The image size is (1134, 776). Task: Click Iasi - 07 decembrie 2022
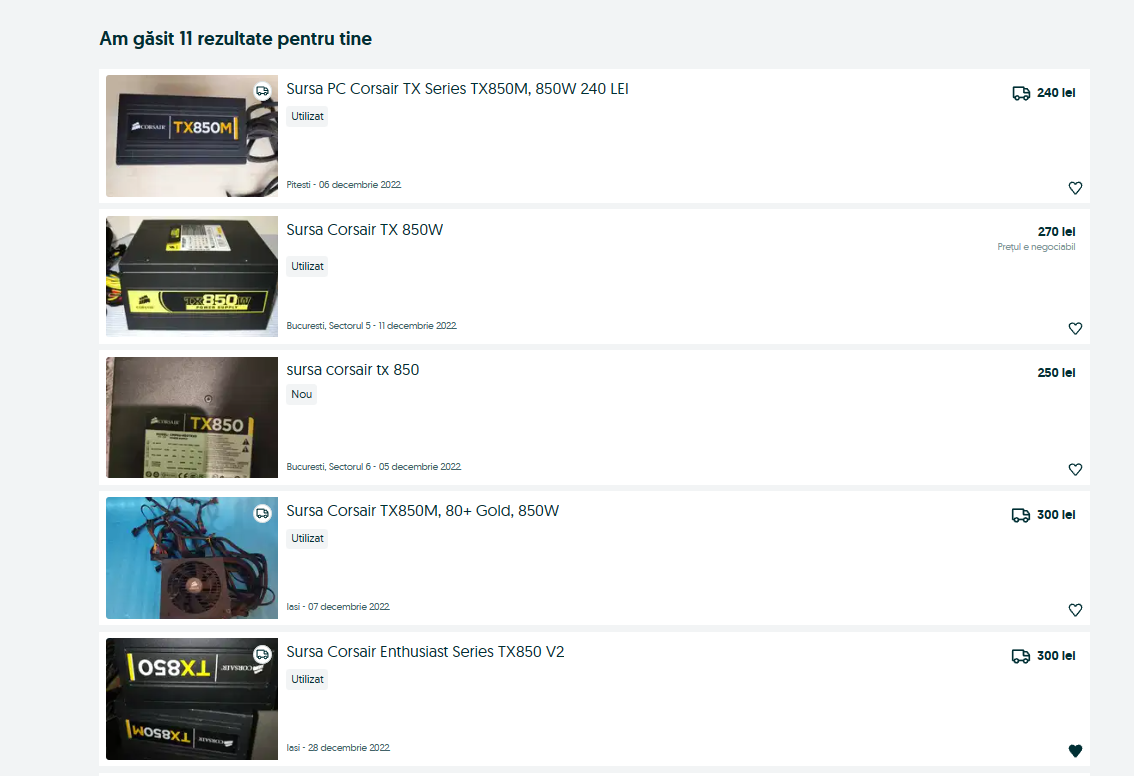pyautogui.click(x=338, y=607)
